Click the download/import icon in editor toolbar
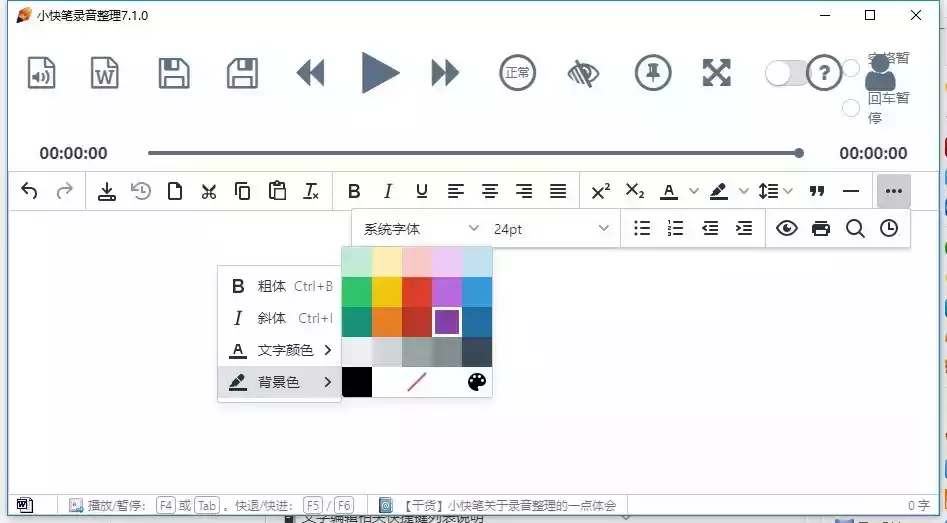 [107, 191]
